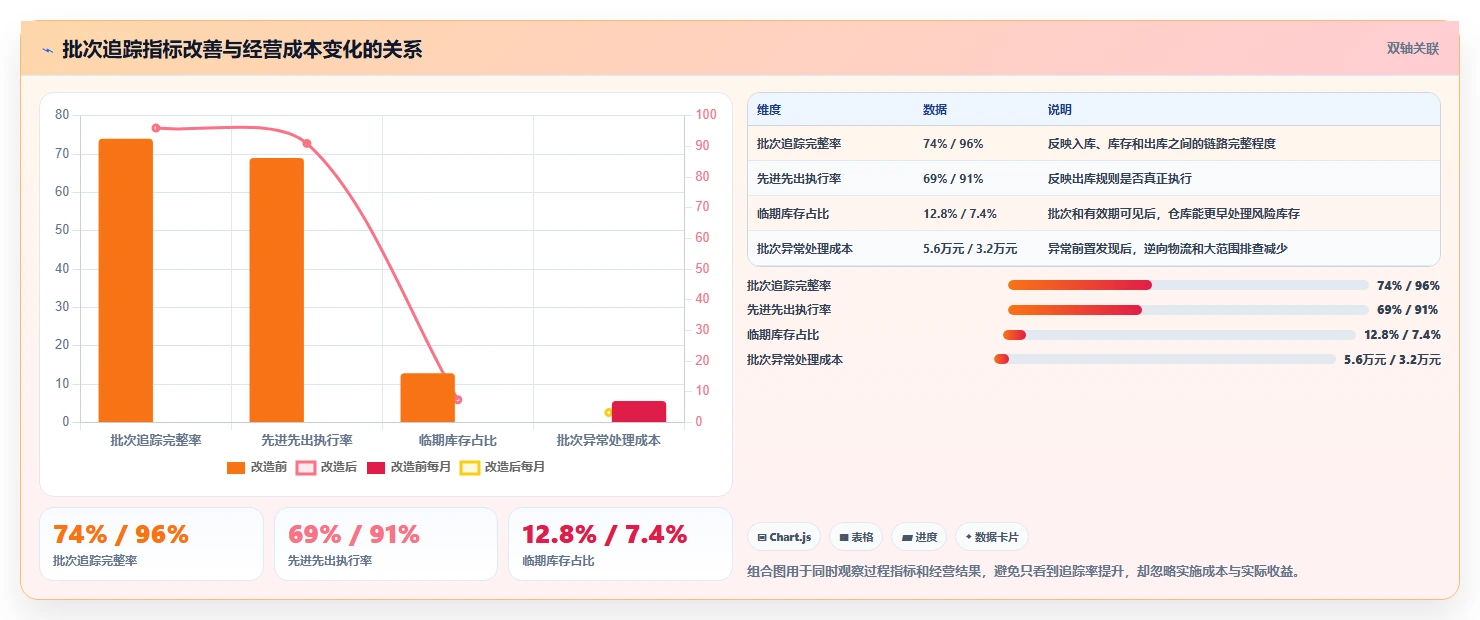Open the 12.8% / 7.4% data card

tap(621, 544)
